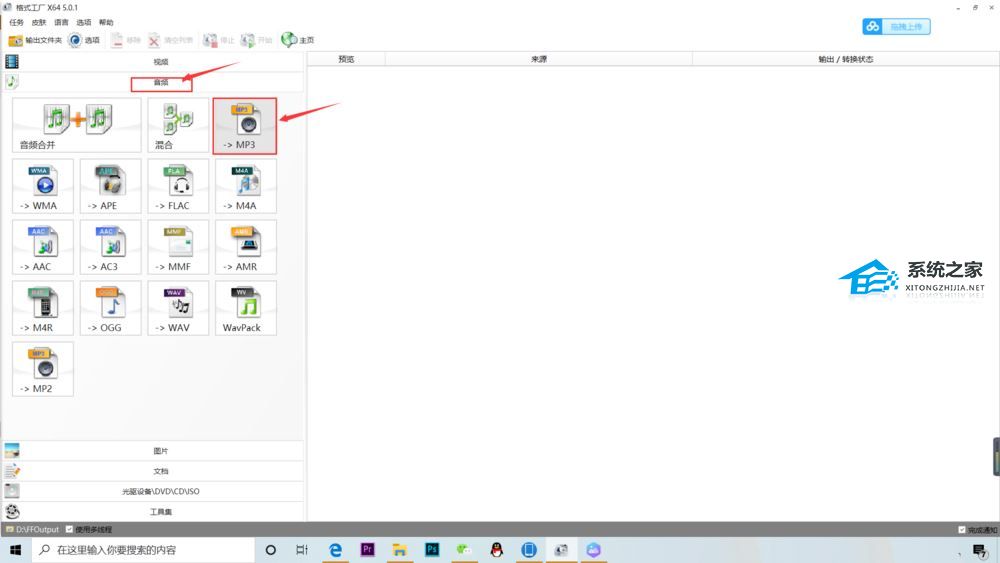Open the 任务 task menu
Screen dimensions: 1000x563
click(17, 22)
